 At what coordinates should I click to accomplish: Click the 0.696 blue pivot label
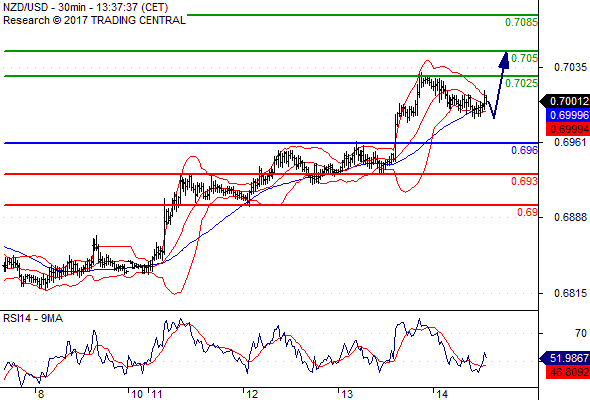524,150
